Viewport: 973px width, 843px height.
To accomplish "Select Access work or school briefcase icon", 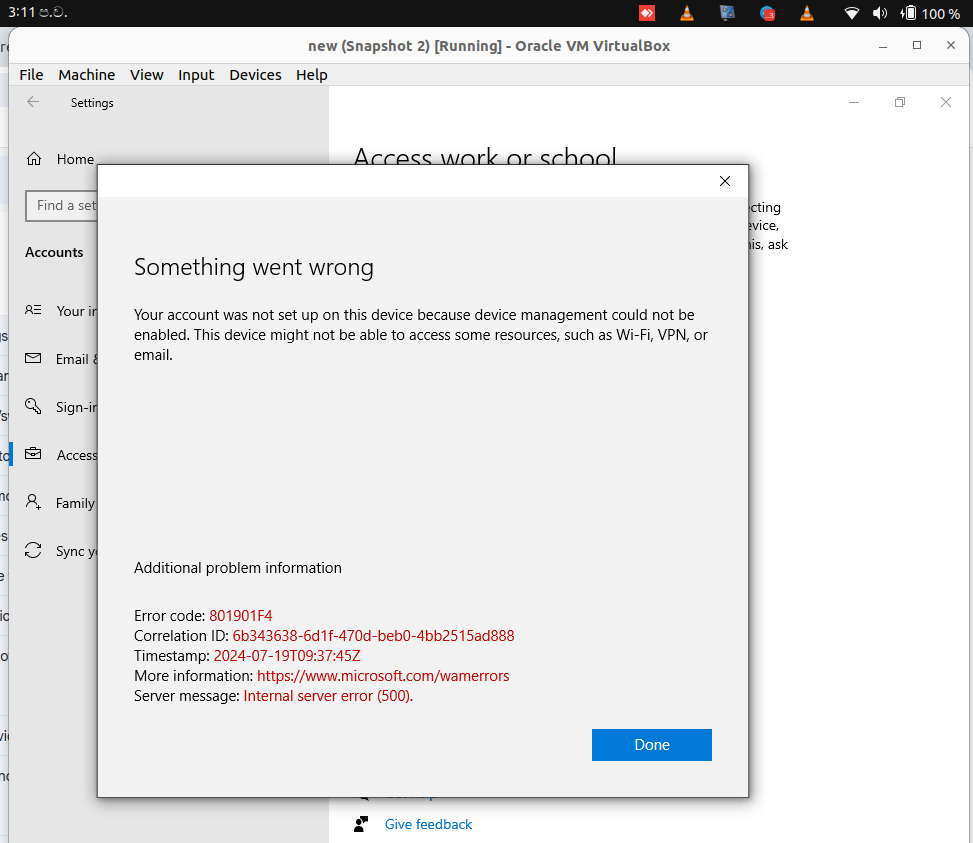I will click(x=34, y=455).
